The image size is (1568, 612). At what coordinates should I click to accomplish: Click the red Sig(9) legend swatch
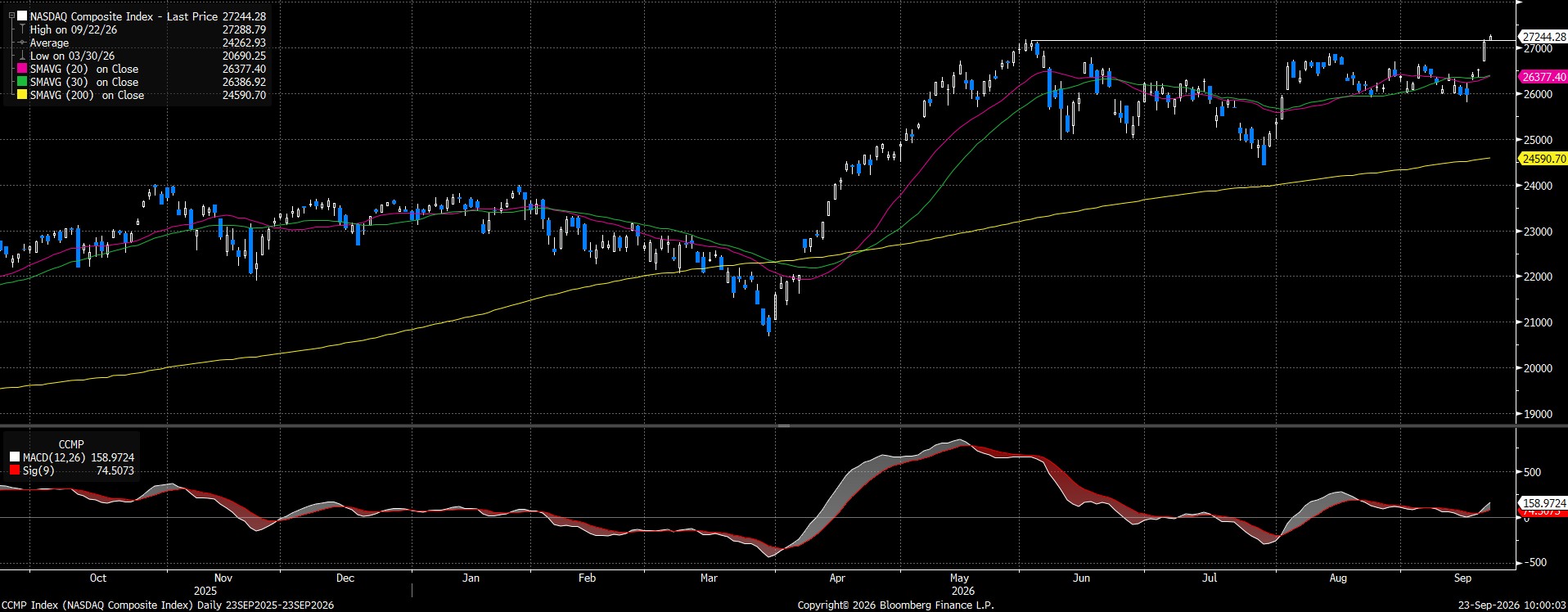tap(14, 470)
